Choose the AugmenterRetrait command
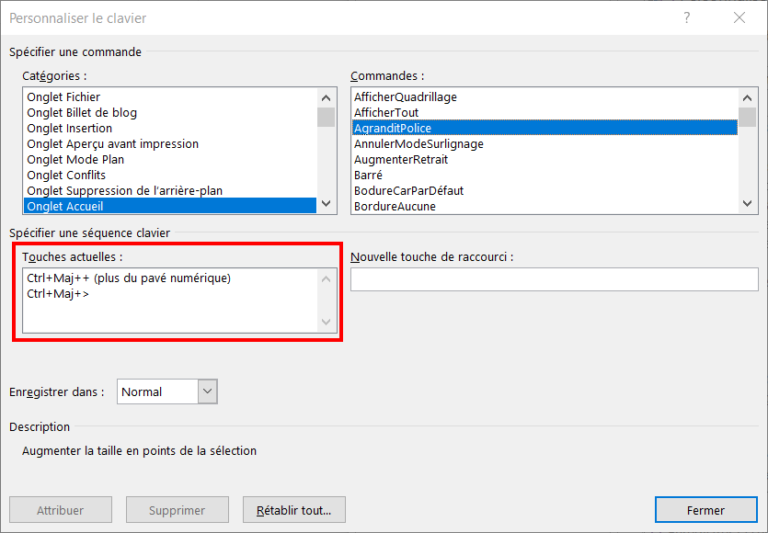 click(x=400, y=159)
